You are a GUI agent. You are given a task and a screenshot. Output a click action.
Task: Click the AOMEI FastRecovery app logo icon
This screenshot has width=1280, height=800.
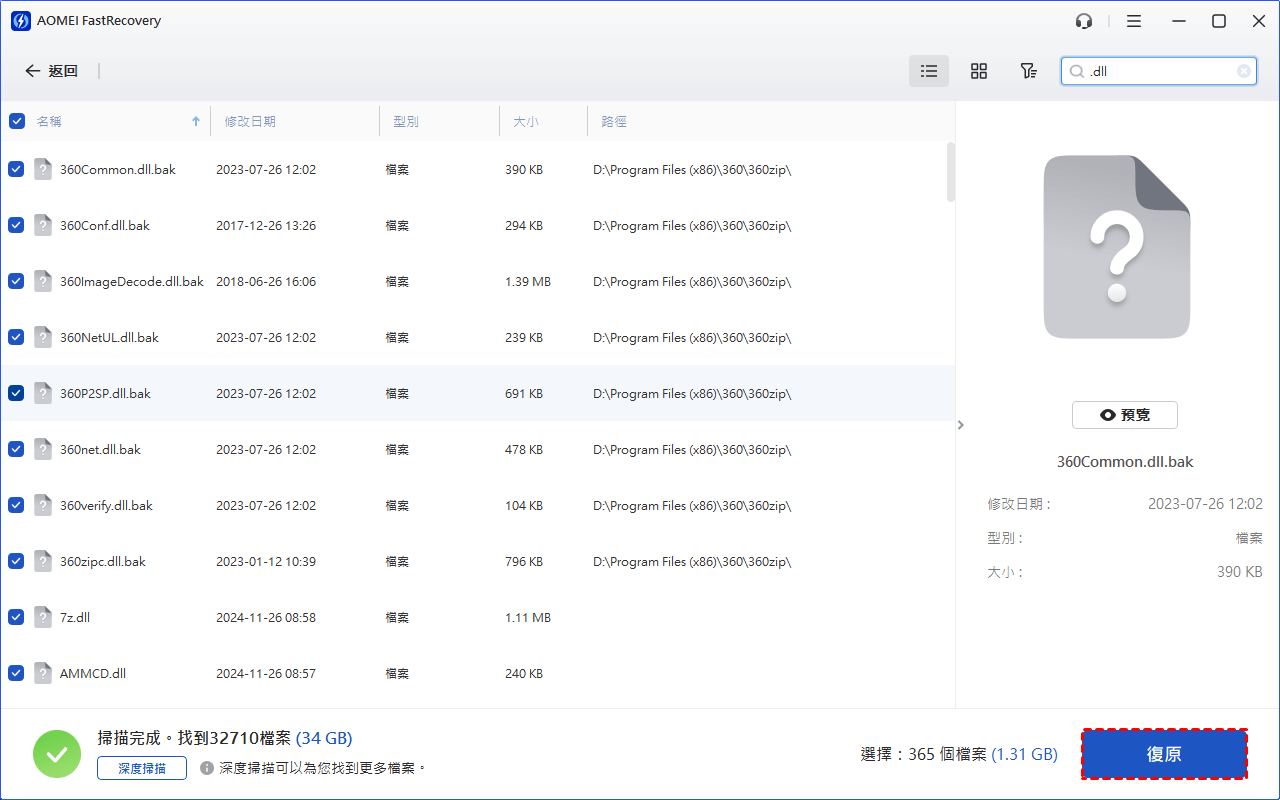point(20,21)
